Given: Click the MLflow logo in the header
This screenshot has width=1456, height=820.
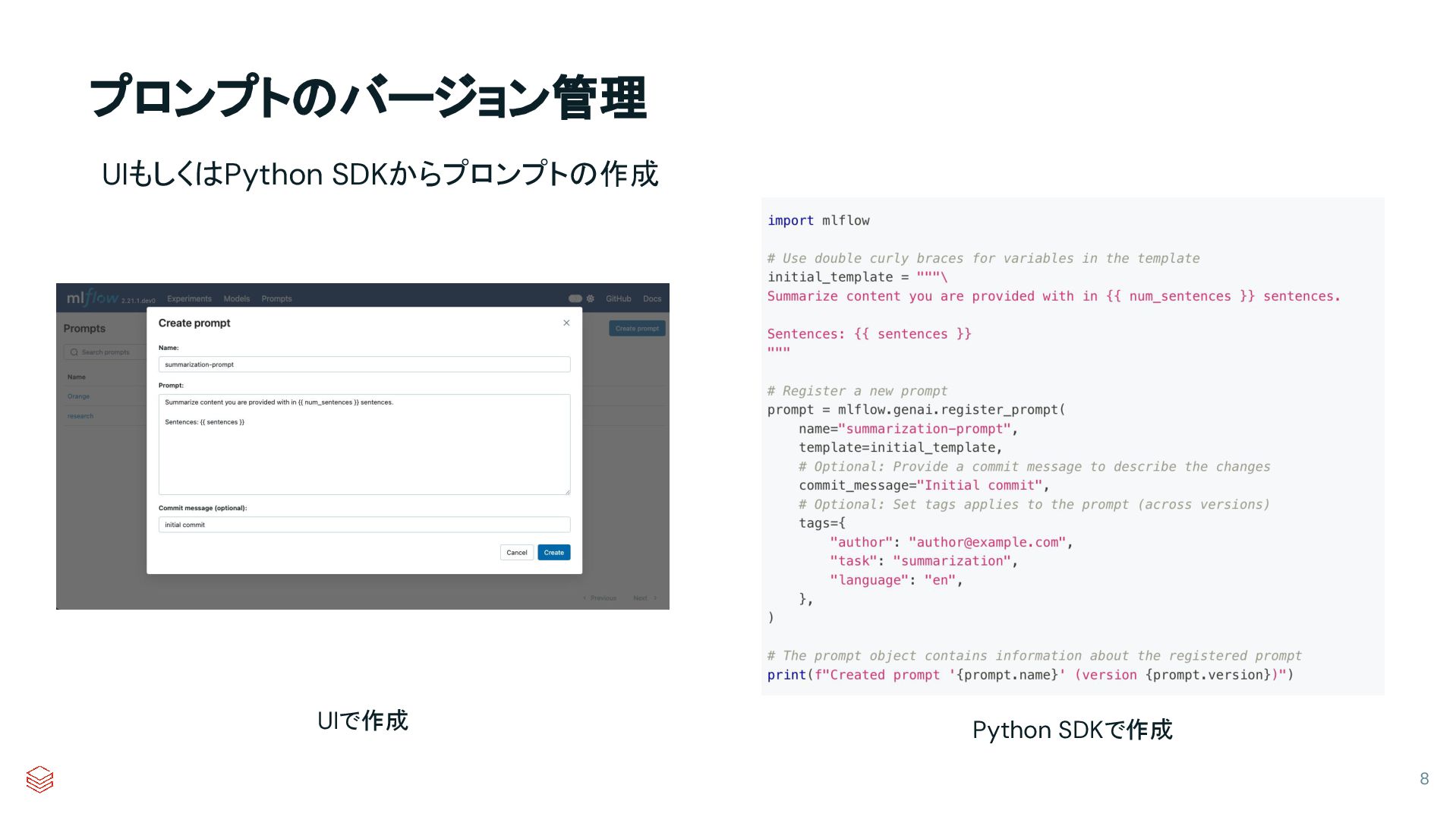Looking at the screenshot, I should [x=93, y=298].
